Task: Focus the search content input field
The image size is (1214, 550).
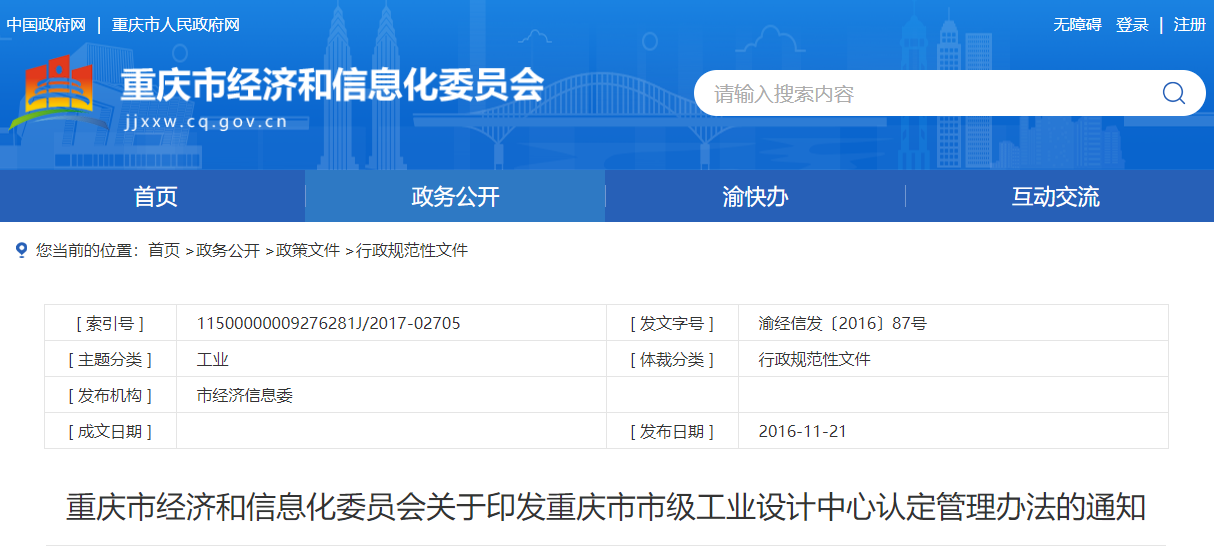Action: 930,93
